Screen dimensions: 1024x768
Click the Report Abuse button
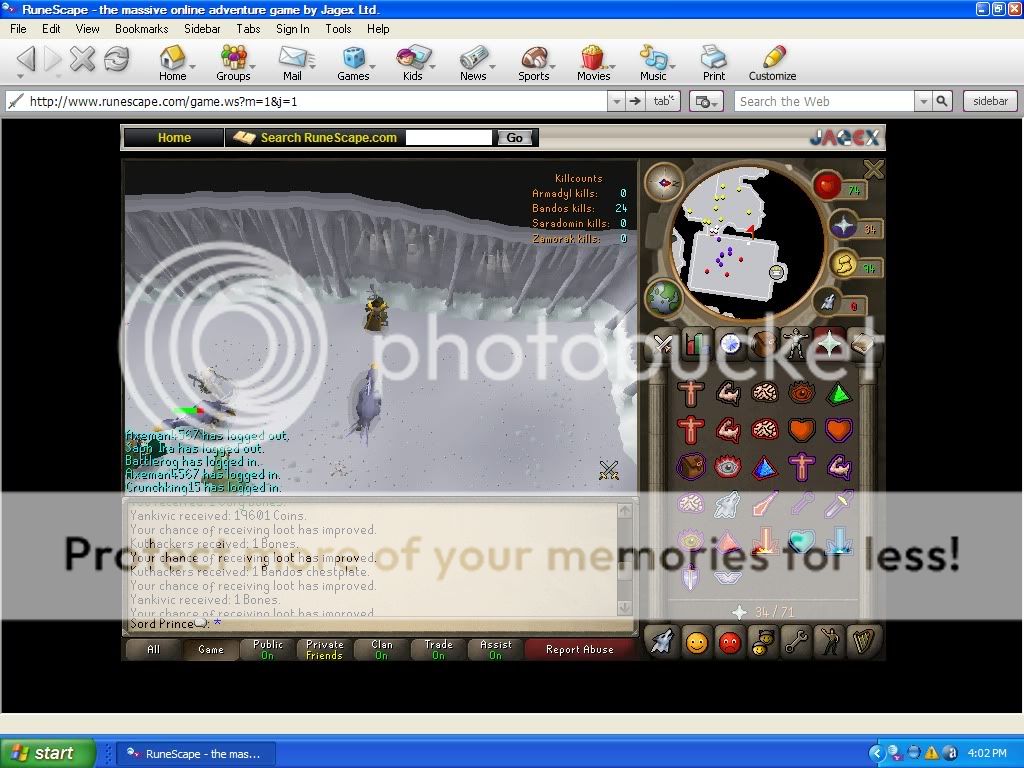click(580, 649)
